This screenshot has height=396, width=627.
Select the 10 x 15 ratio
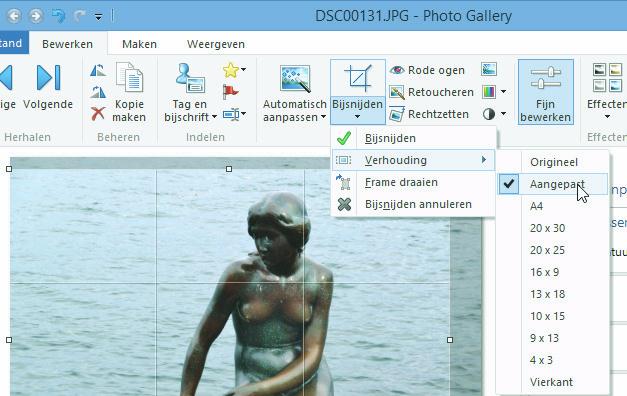tap(553, 316)
